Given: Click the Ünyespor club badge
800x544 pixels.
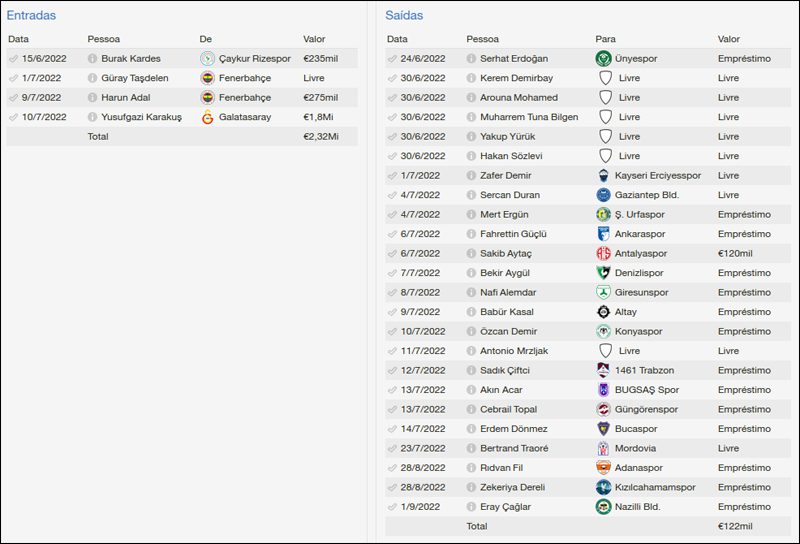Looking at the screenshot, I should [x=603, y=59].
